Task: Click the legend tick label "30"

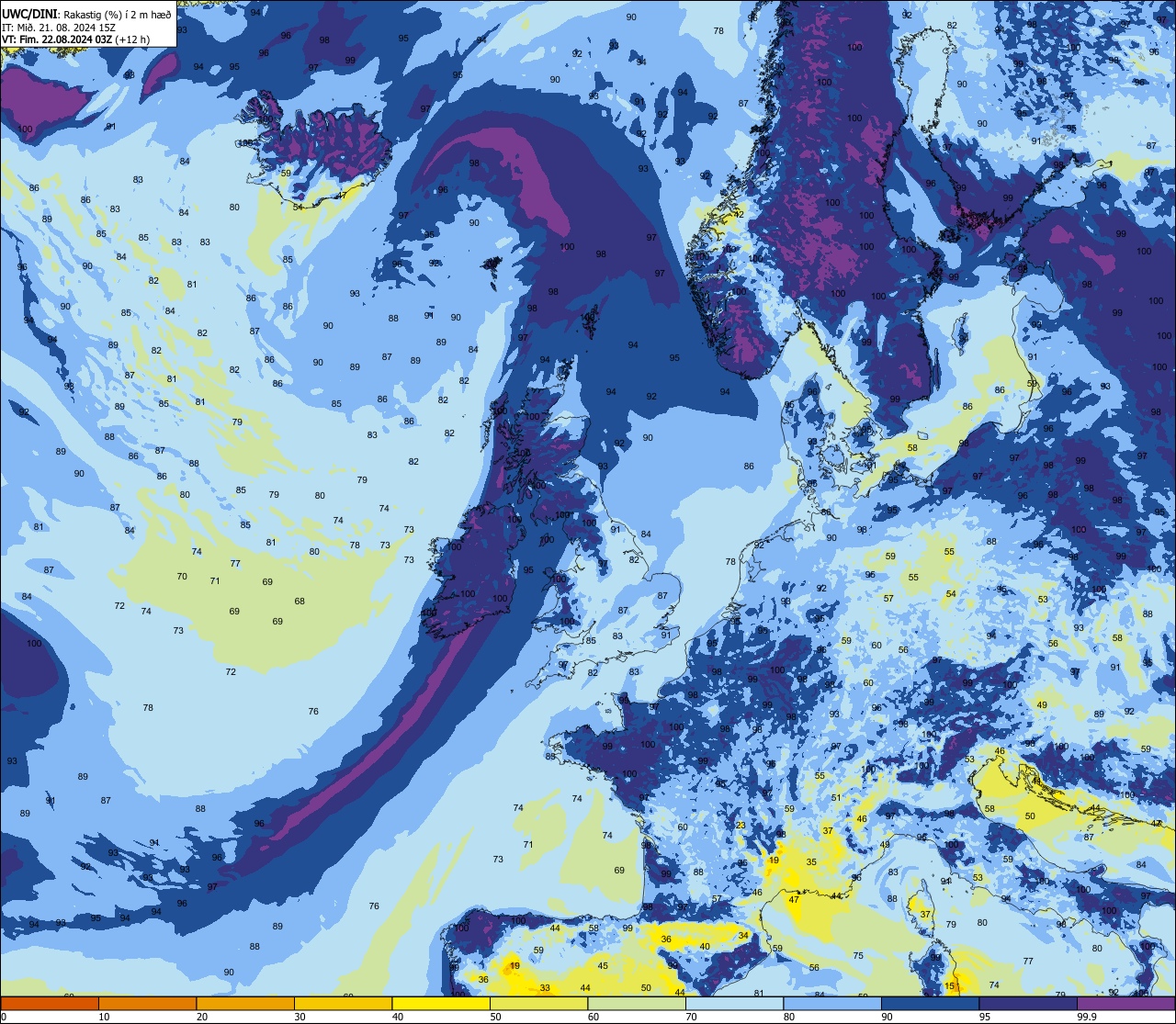Action: point(300,1017)
